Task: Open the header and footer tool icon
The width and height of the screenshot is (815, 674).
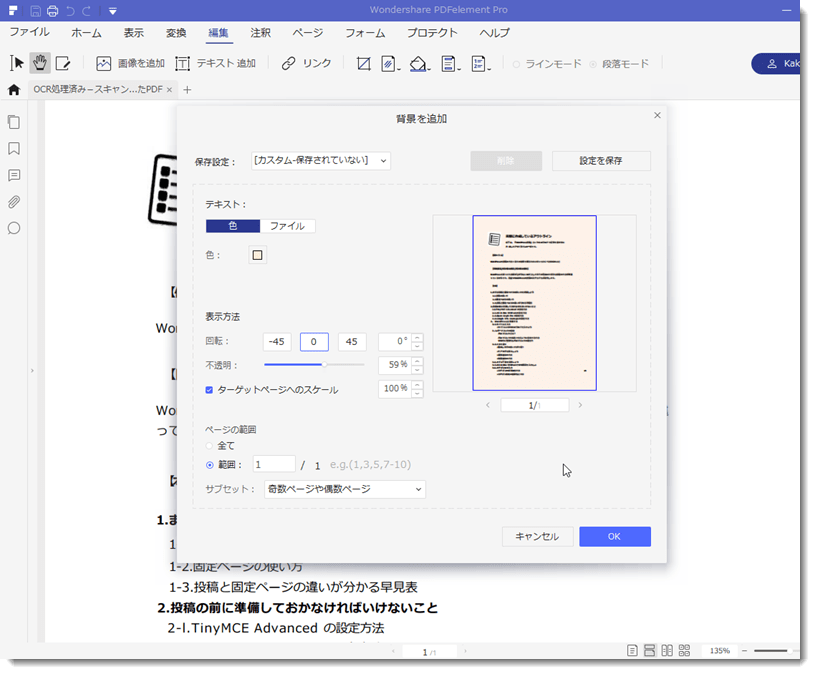Action: point(449,63)
